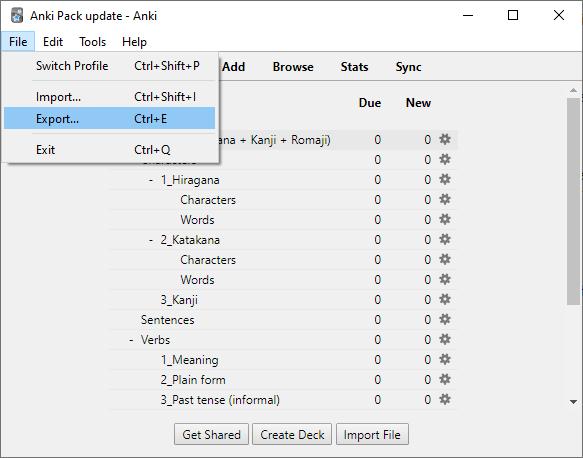Collapse the Verbs deck
This screenshot has width=583, height=458.
(x=131, y=340)
